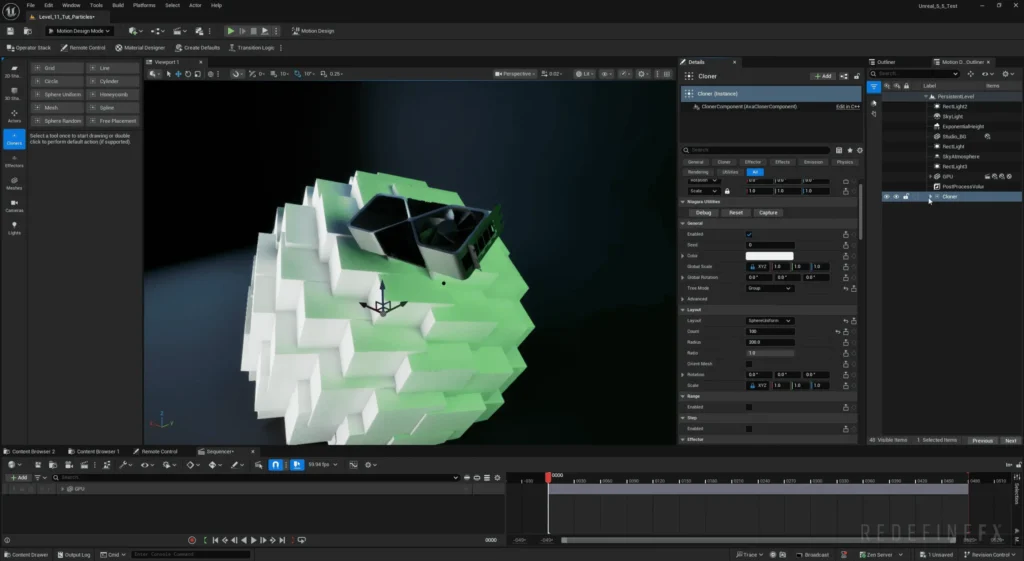Select the Lights category in left sidebar
1024x561 pixels.
tap(14, 228)
